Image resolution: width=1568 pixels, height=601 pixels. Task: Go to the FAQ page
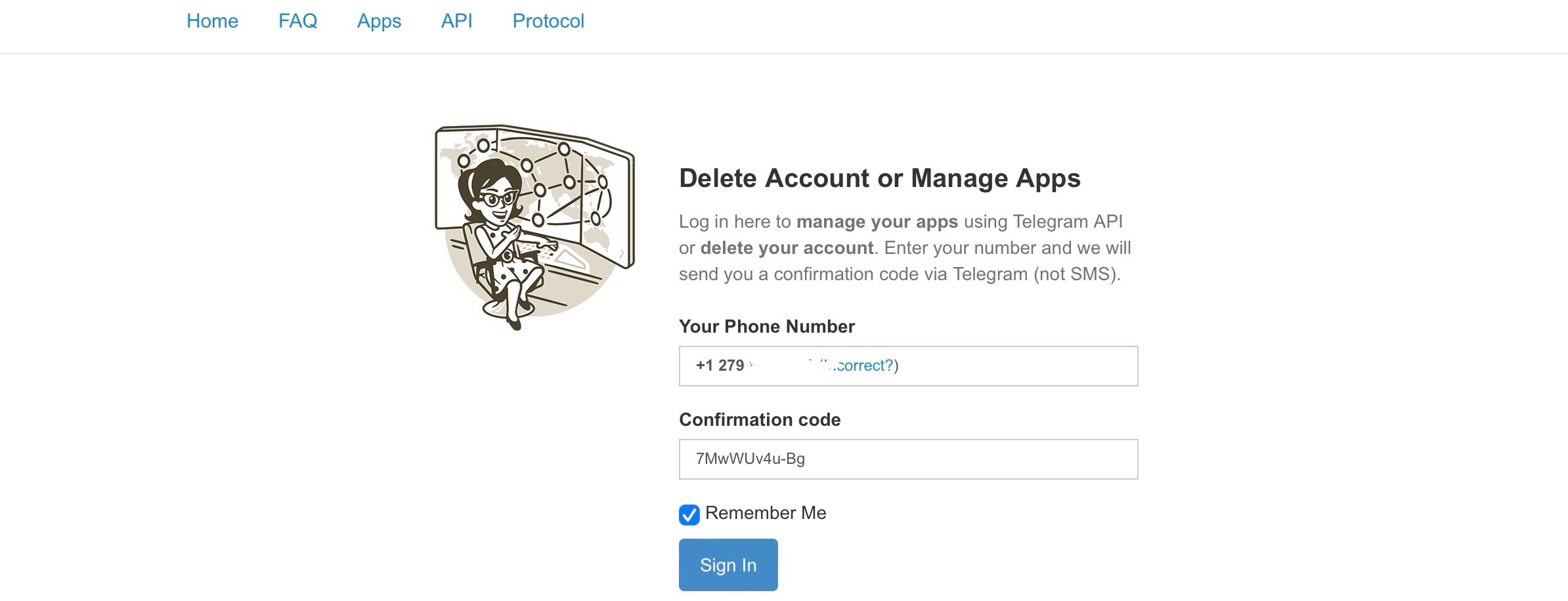coord(297,21)
